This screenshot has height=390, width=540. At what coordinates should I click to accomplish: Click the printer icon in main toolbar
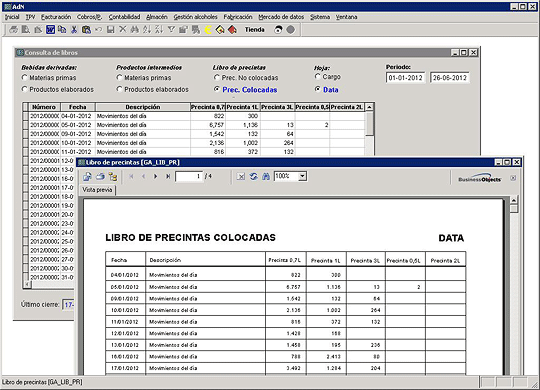pos(13,30)
